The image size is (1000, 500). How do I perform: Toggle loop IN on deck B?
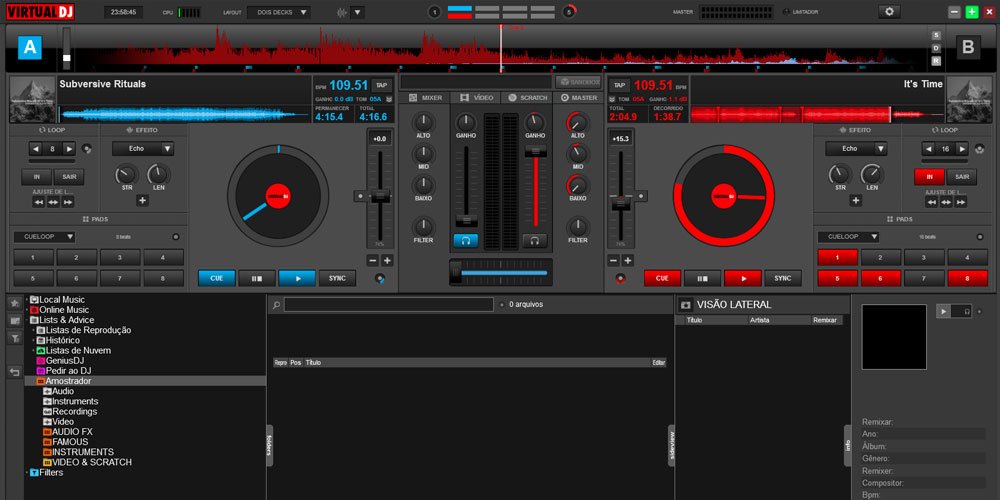(x=929, y=177)
